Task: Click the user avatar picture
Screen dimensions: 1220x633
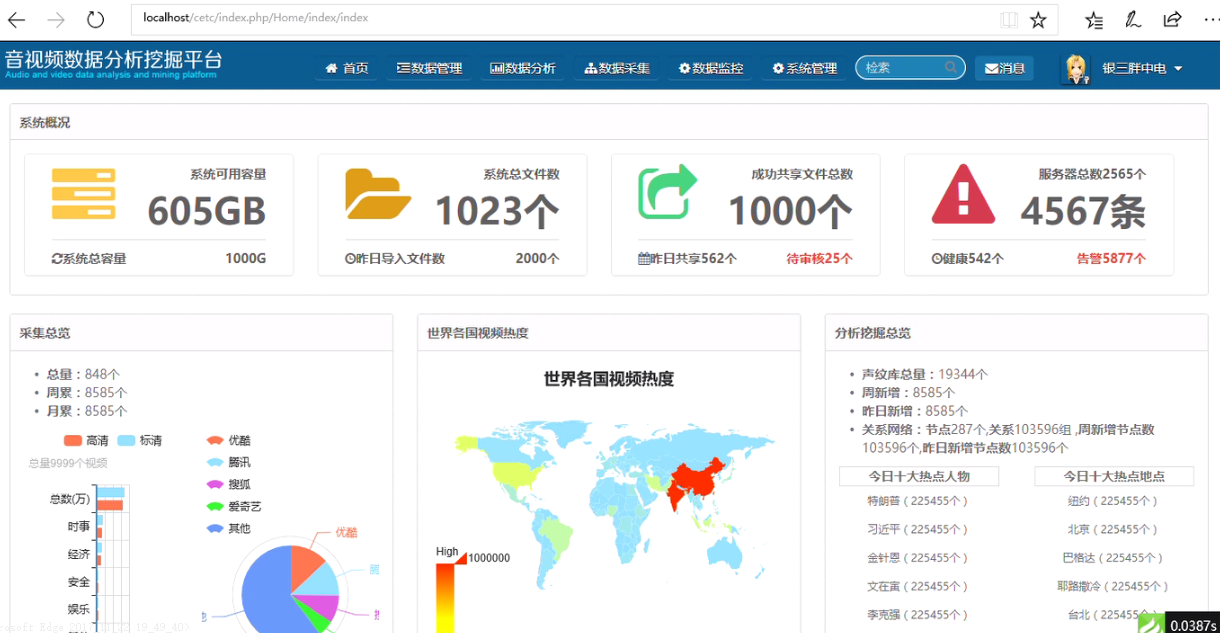Action: (x=1076, y=69)
